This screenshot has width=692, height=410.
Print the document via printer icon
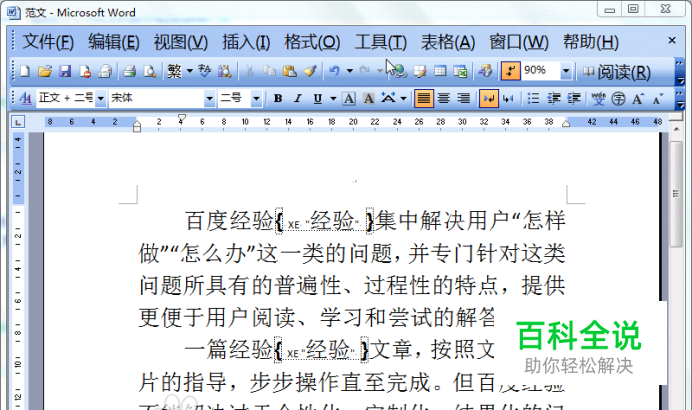129,71
